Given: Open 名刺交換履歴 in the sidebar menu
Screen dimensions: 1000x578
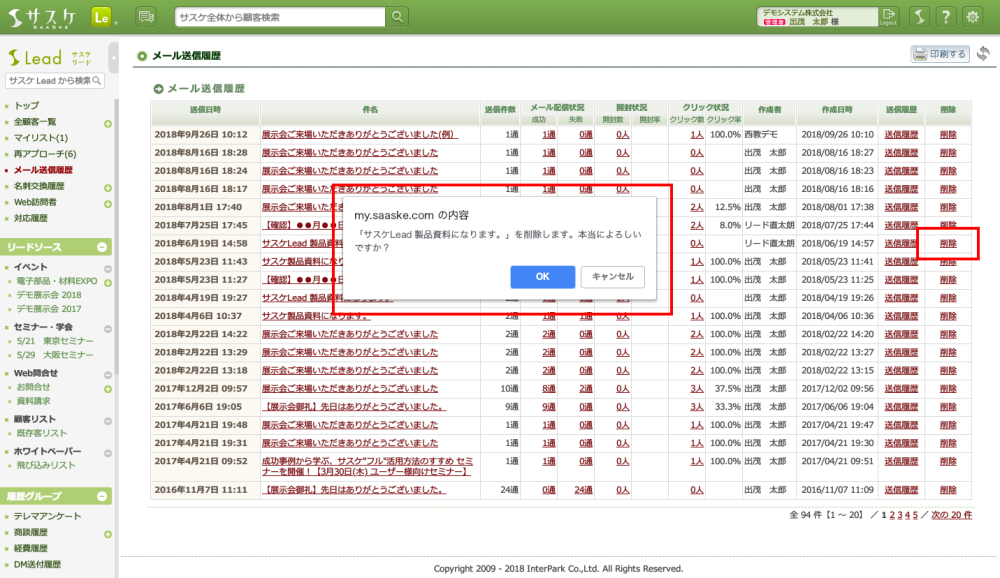Looking at the screenshot, I should pos(39,186).
